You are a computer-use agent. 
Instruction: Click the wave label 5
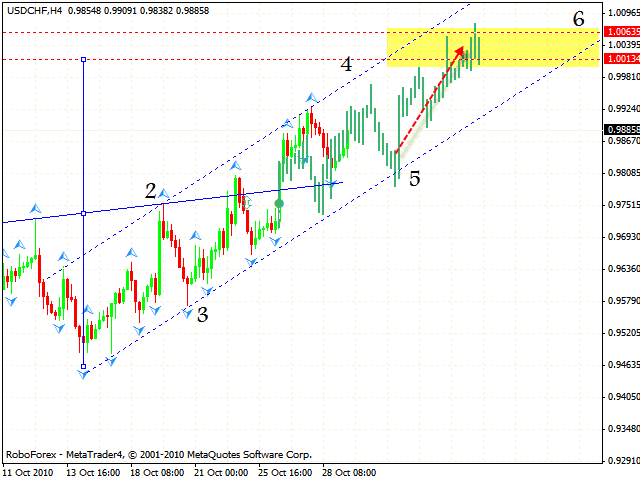415,179
